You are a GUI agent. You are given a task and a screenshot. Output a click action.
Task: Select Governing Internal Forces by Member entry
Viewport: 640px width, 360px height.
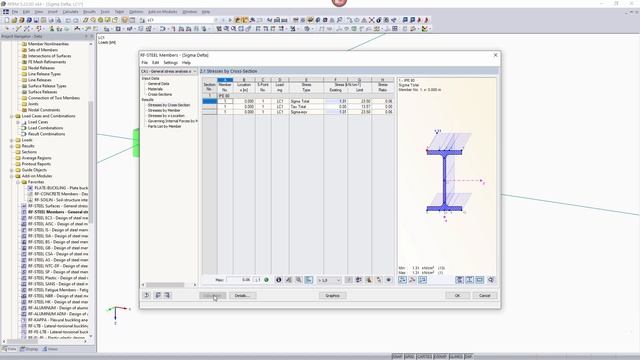(173, 121)
